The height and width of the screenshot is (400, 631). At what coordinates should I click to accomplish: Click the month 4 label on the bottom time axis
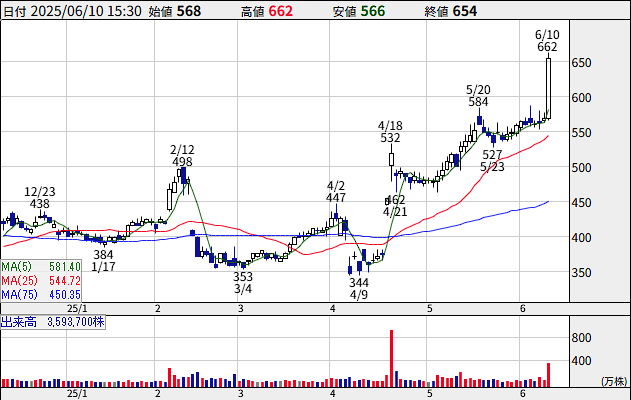(332, 394)
